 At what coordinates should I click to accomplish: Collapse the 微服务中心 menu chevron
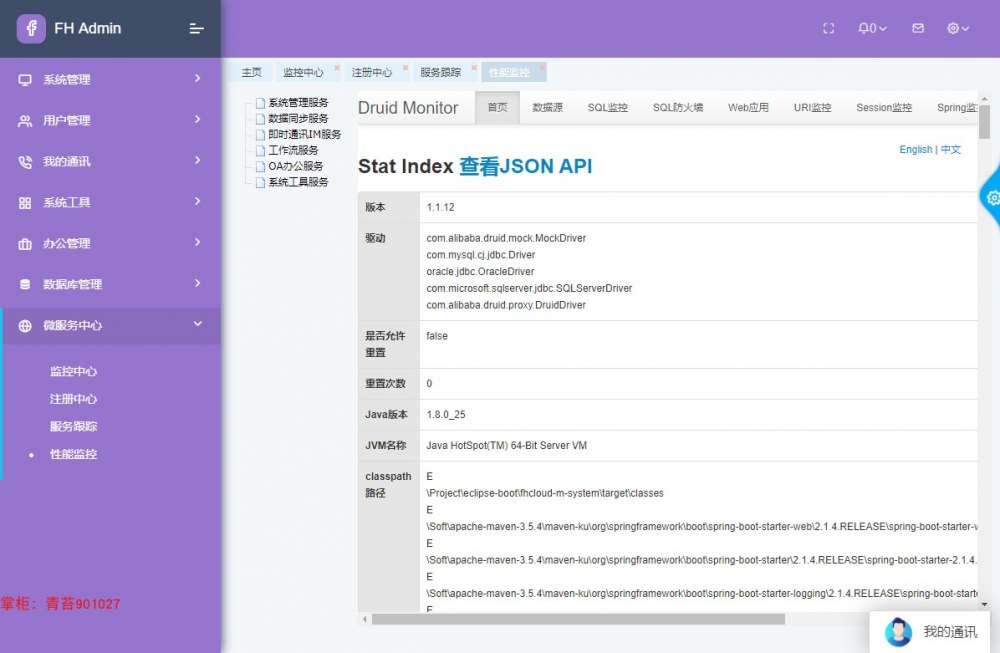tap(198, 325)
